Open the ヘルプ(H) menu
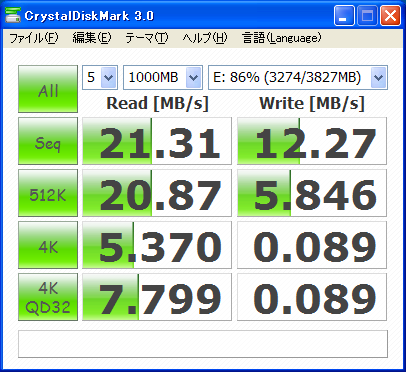406x372 pixels. (x=205, y=38)
